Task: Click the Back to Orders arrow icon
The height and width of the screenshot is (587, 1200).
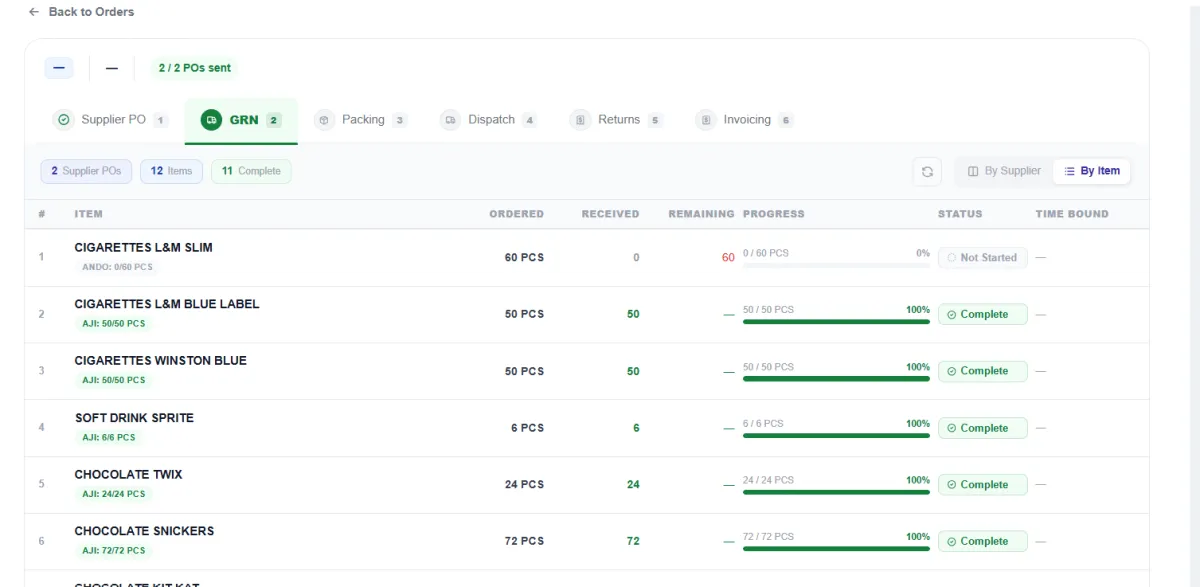Action: (x=34, y=12)
